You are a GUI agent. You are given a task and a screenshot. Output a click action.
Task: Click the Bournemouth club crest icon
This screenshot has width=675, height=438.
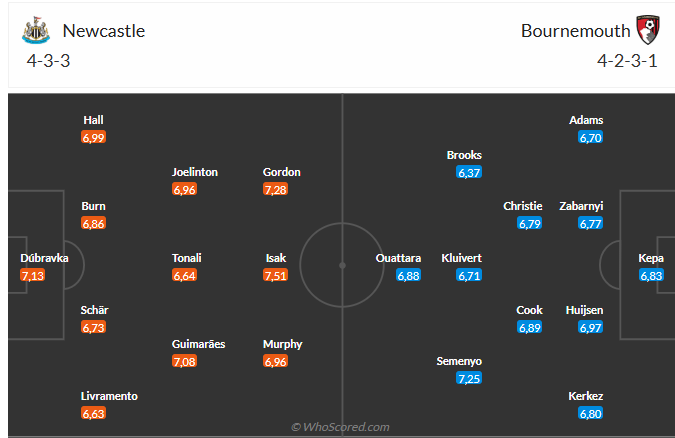(648, 30)
